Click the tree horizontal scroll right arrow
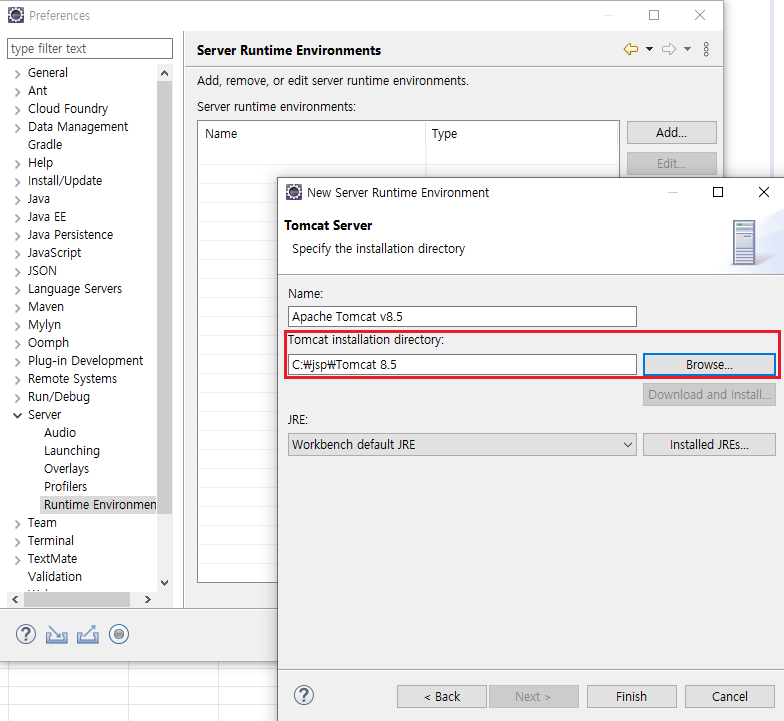This screenshot has width=784, height=721. pos(148,599)
